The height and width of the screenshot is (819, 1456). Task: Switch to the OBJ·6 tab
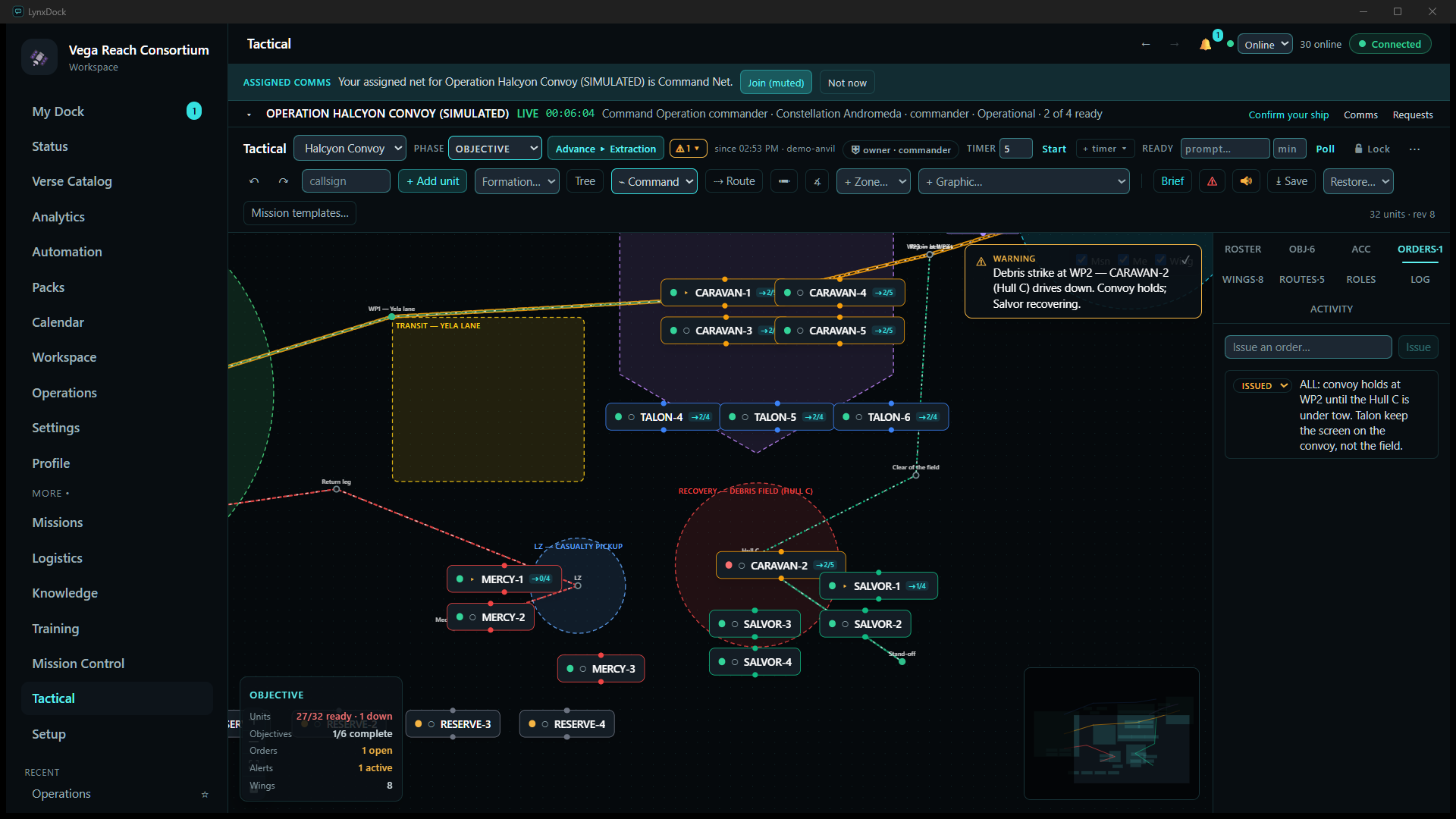click(x=1302, y=249)
